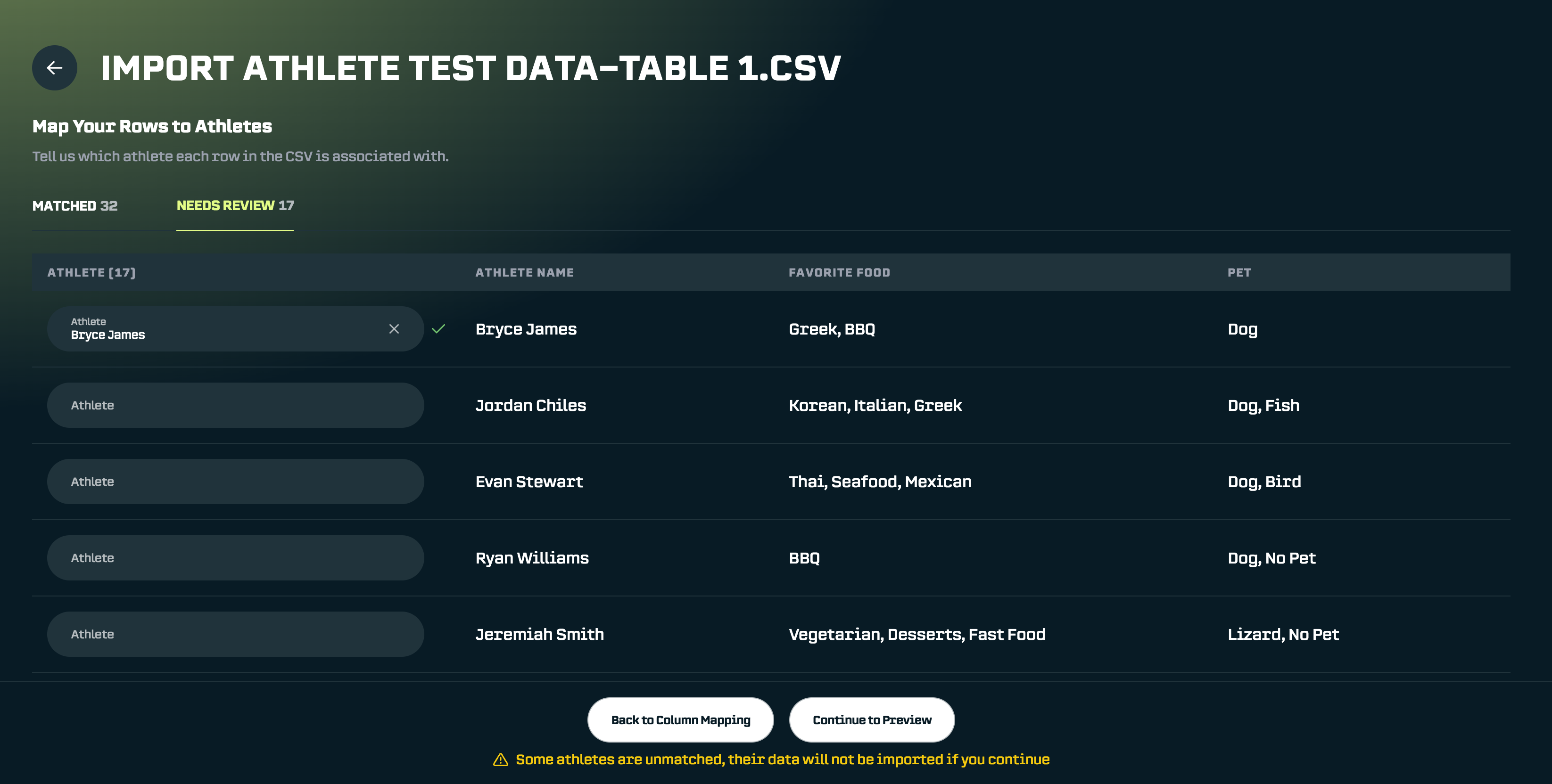Image resolution: width=1552 pixels, height=784 pixels.
Task: Click Back to Column Mapping button
Action: (680, 720)
